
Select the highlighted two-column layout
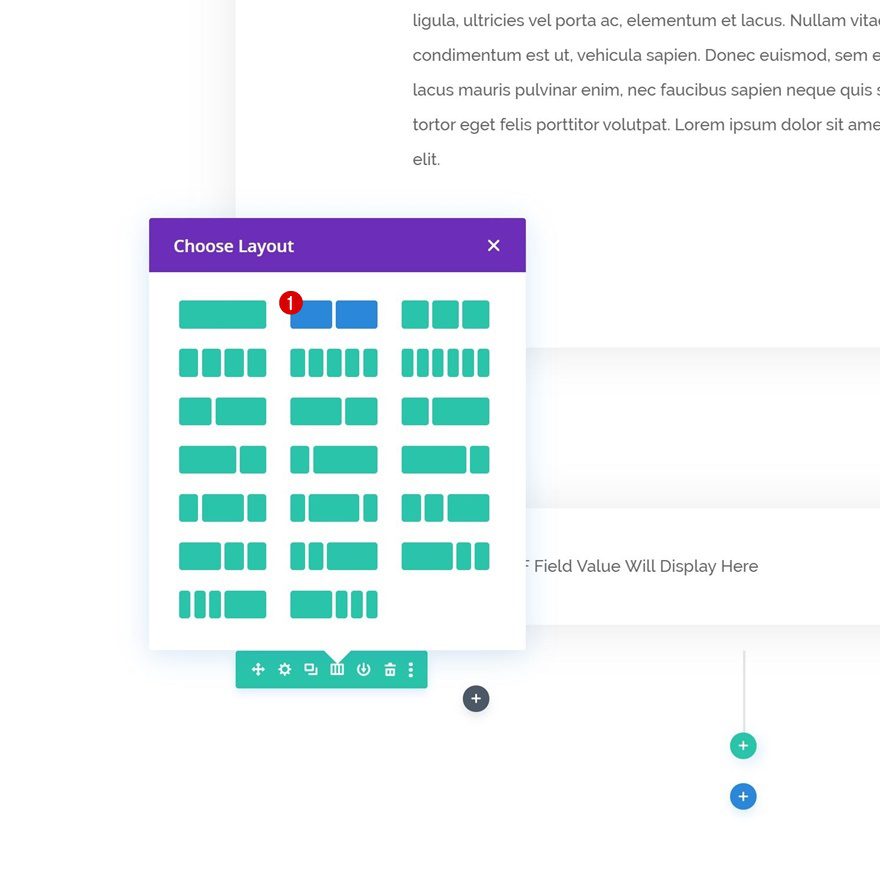pos(333,313)
